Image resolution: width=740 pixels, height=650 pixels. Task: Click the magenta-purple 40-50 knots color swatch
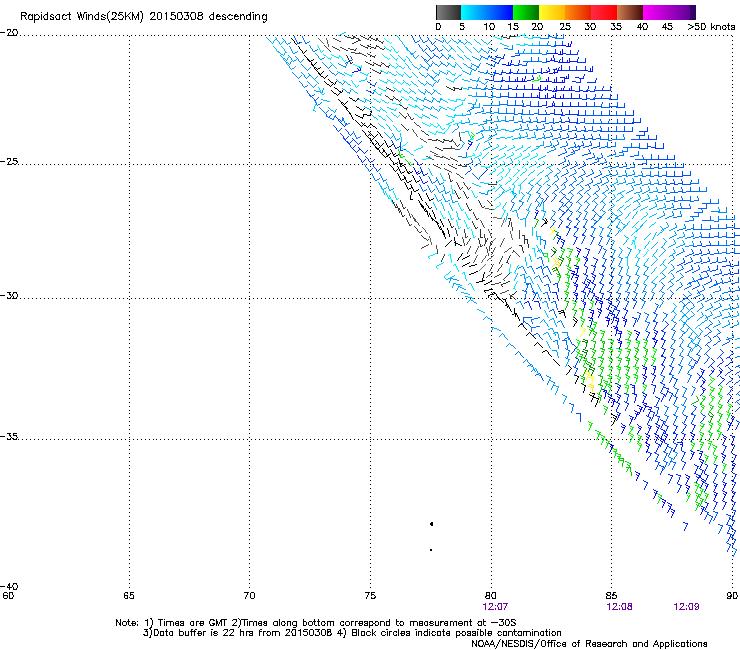point(669,12)
